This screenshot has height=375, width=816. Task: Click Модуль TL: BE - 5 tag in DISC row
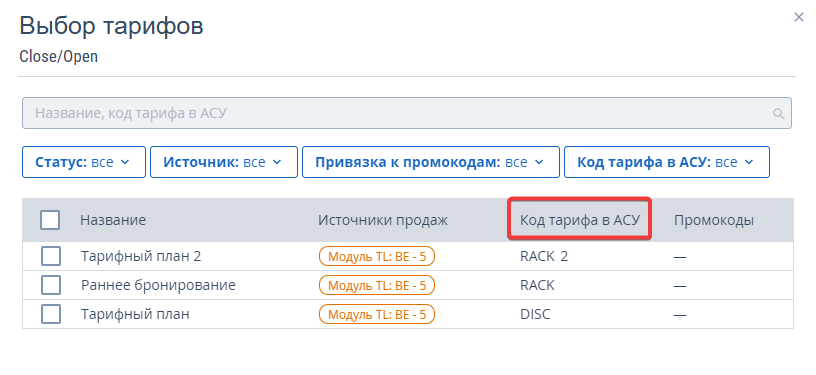pyautogui.click(x=377, y=314)
